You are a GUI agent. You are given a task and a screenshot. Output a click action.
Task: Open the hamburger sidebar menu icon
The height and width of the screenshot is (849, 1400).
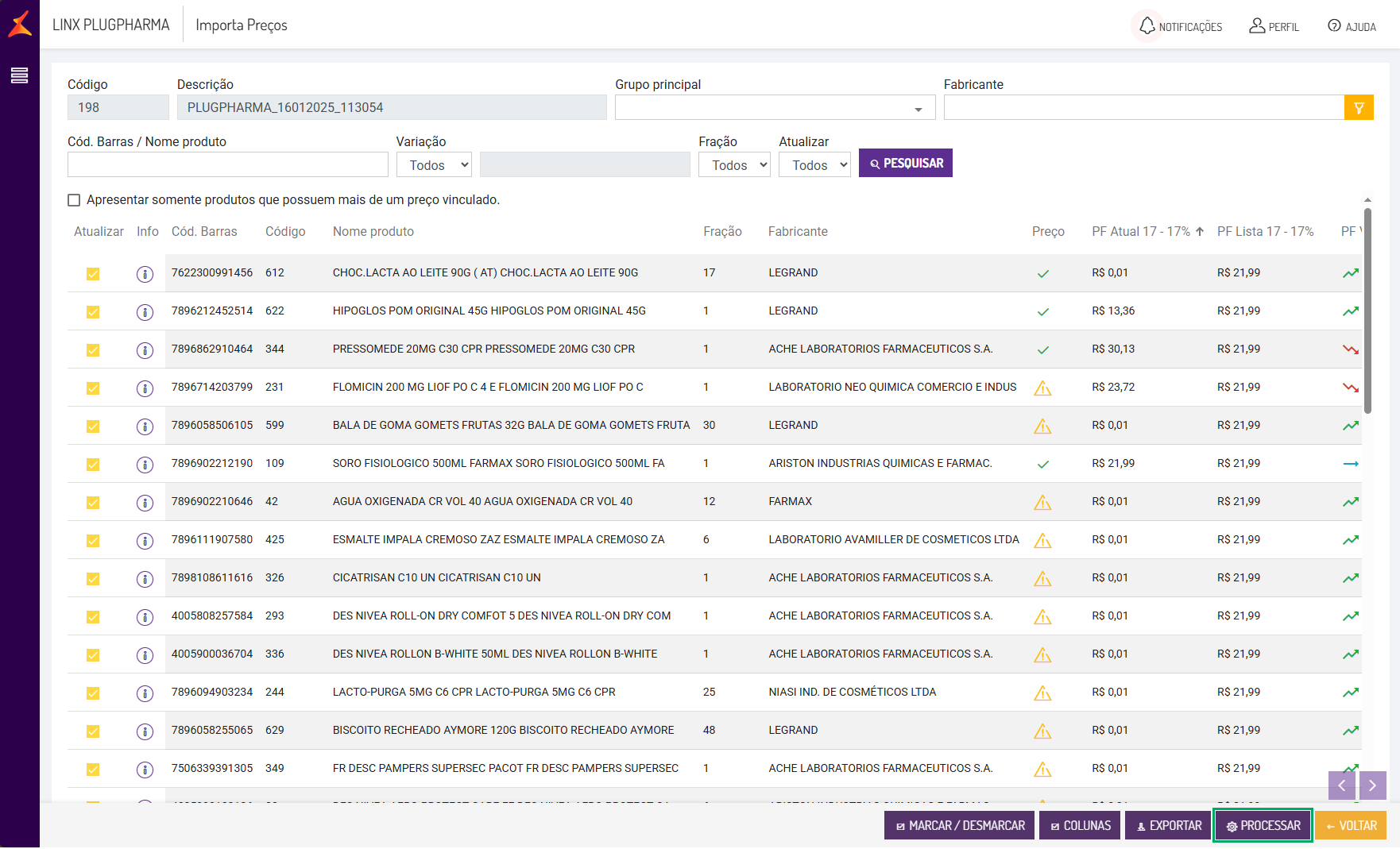pos(19,75)
